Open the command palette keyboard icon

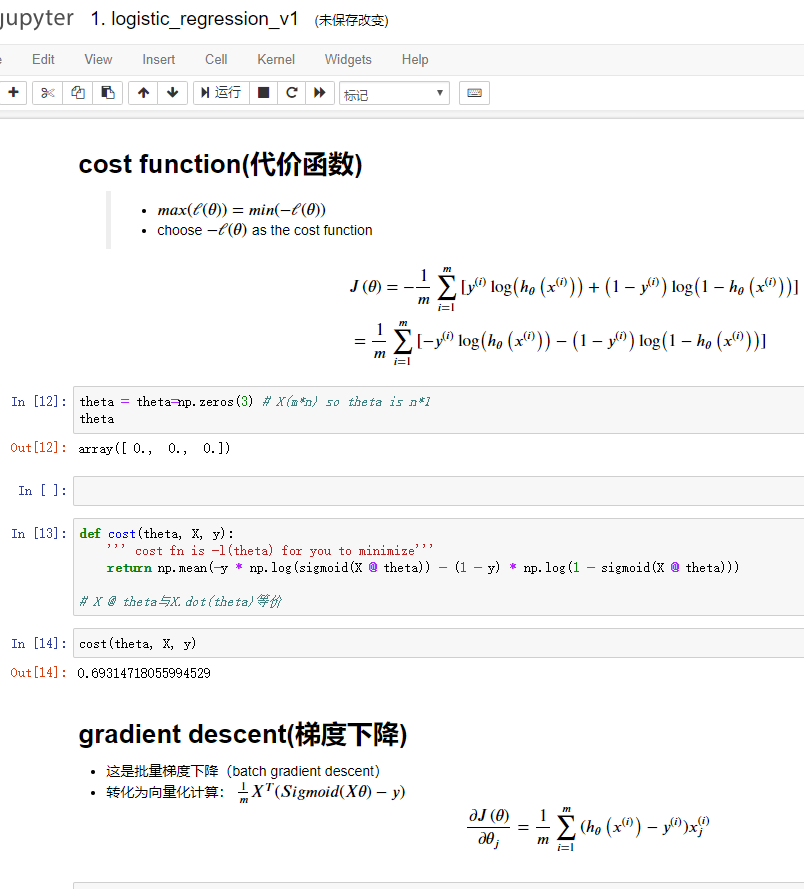click(474, 93)
